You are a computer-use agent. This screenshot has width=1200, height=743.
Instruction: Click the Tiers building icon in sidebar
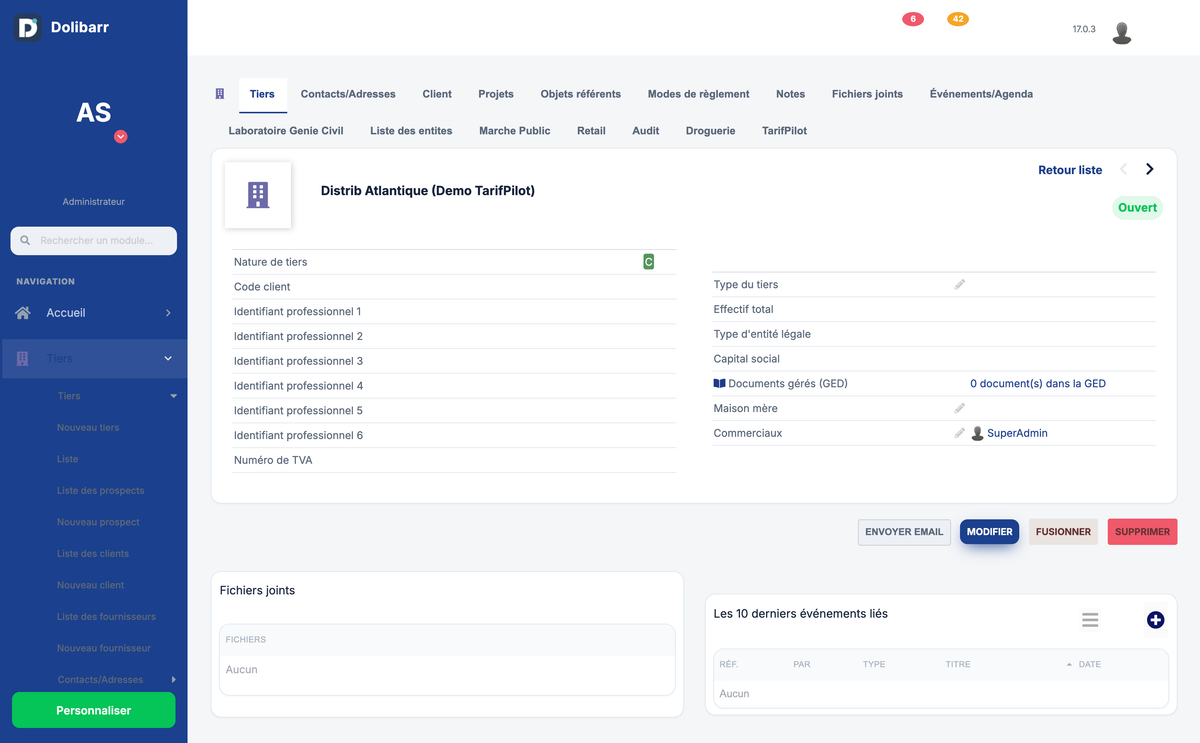23,358
